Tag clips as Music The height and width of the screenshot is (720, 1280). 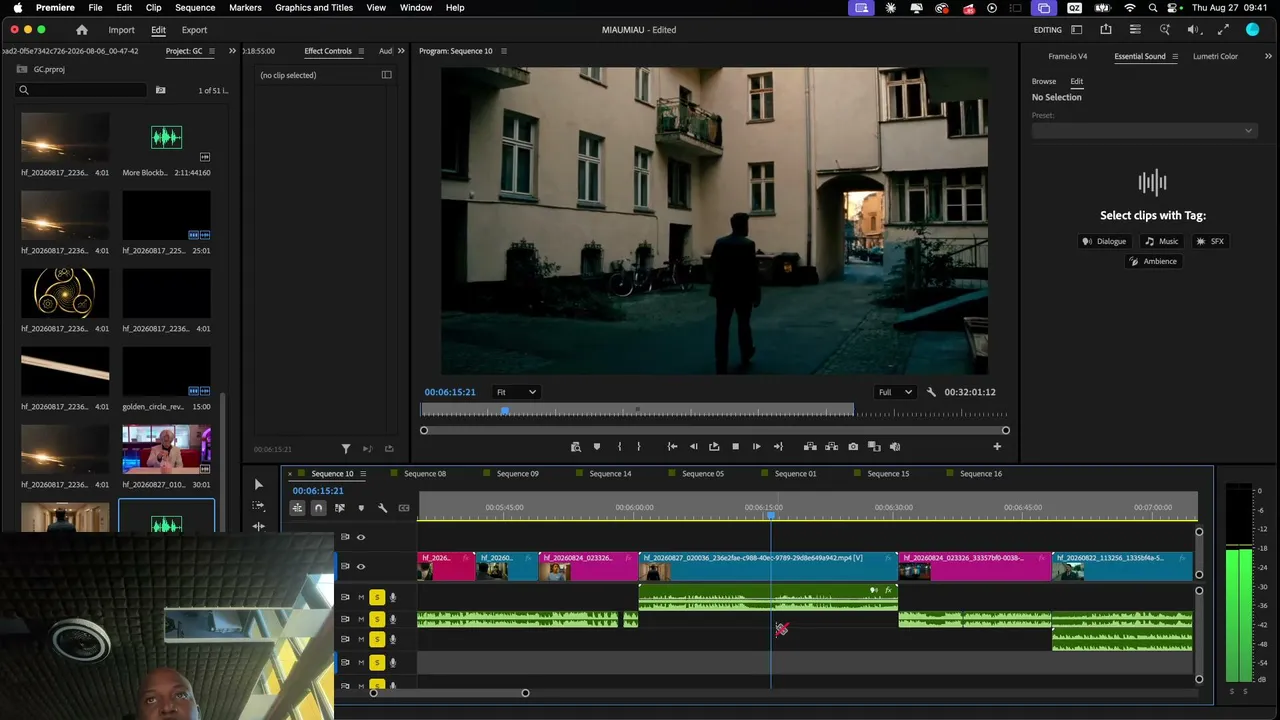pos(1162,241)
